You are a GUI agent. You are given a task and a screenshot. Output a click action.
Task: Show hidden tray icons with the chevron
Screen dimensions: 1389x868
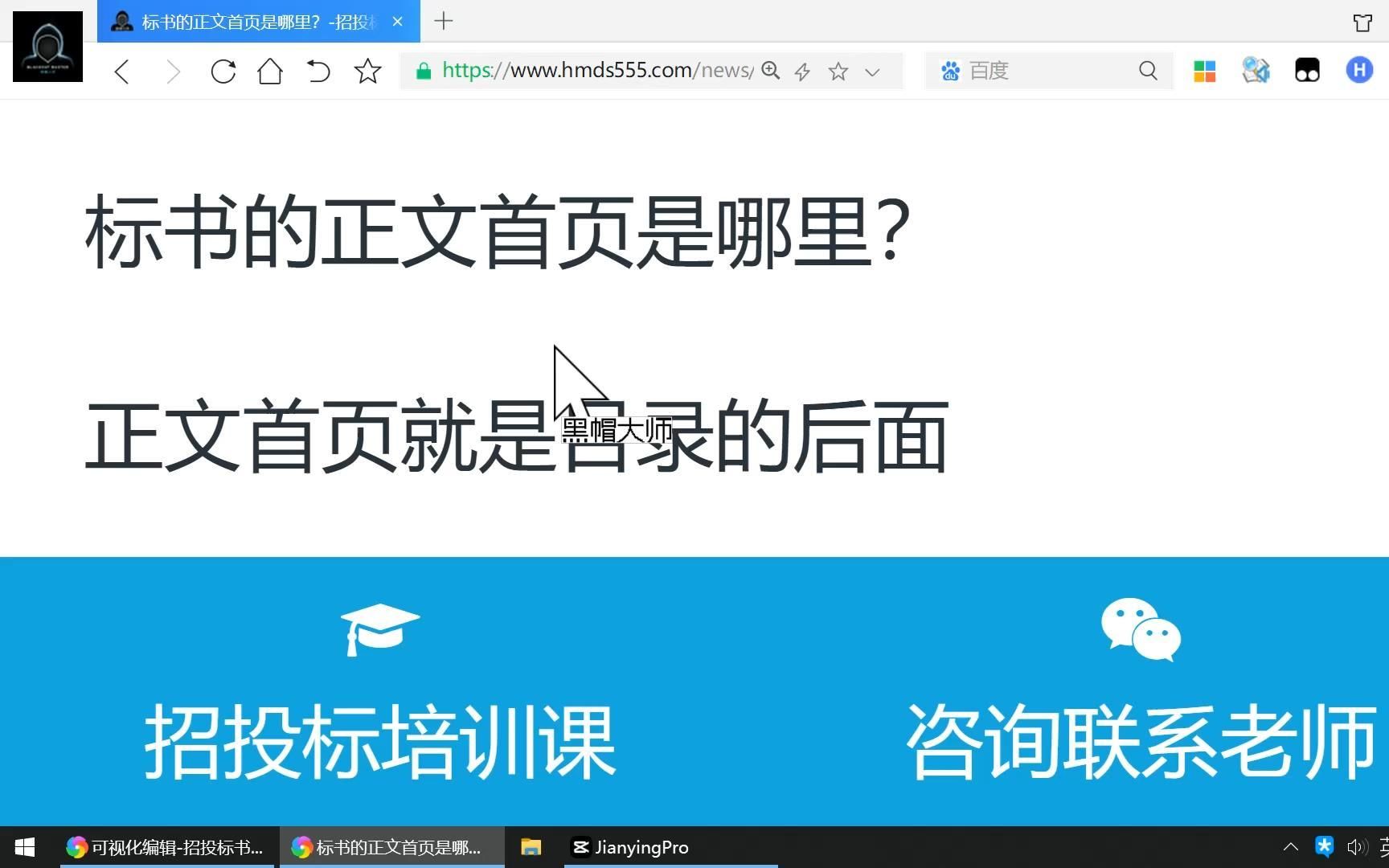(1290, 847)
